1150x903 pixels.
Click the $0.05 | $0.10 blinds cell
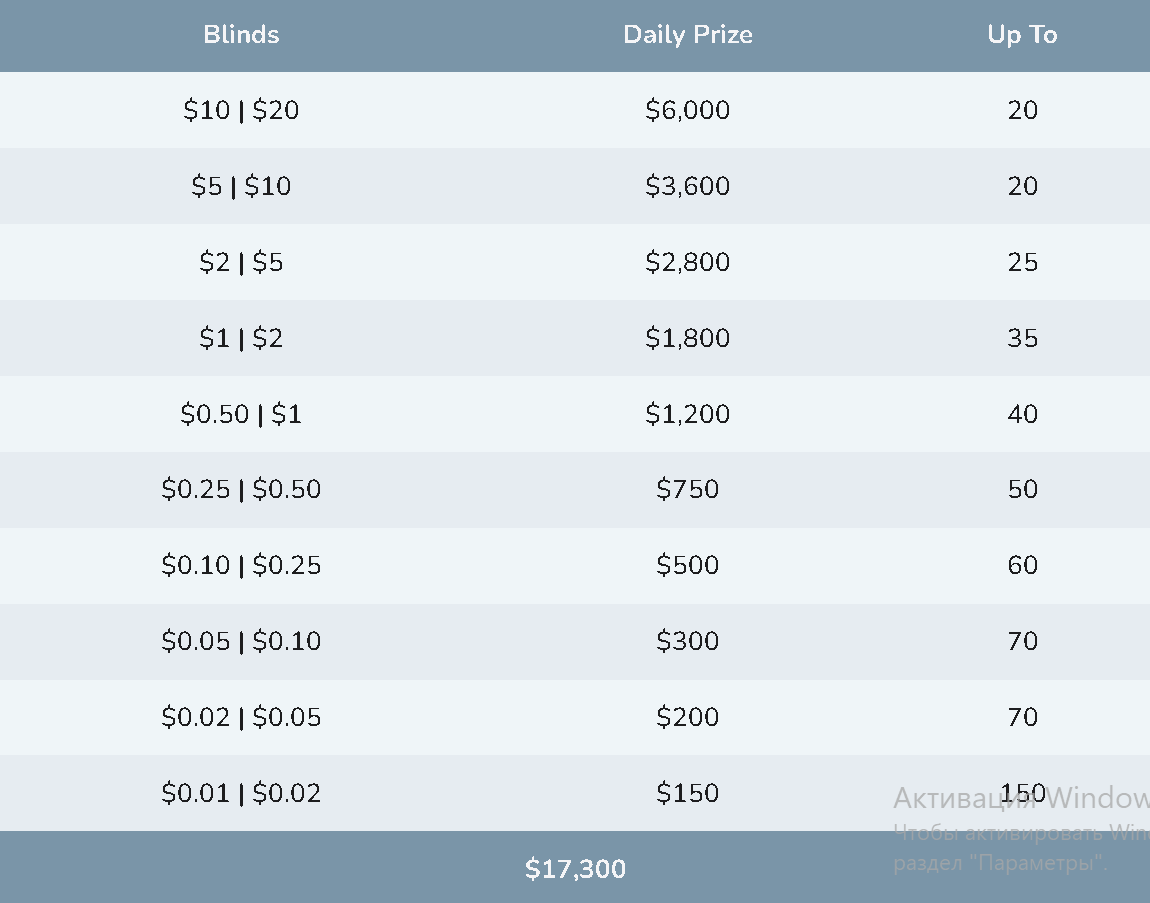click(x=241, y=641)
